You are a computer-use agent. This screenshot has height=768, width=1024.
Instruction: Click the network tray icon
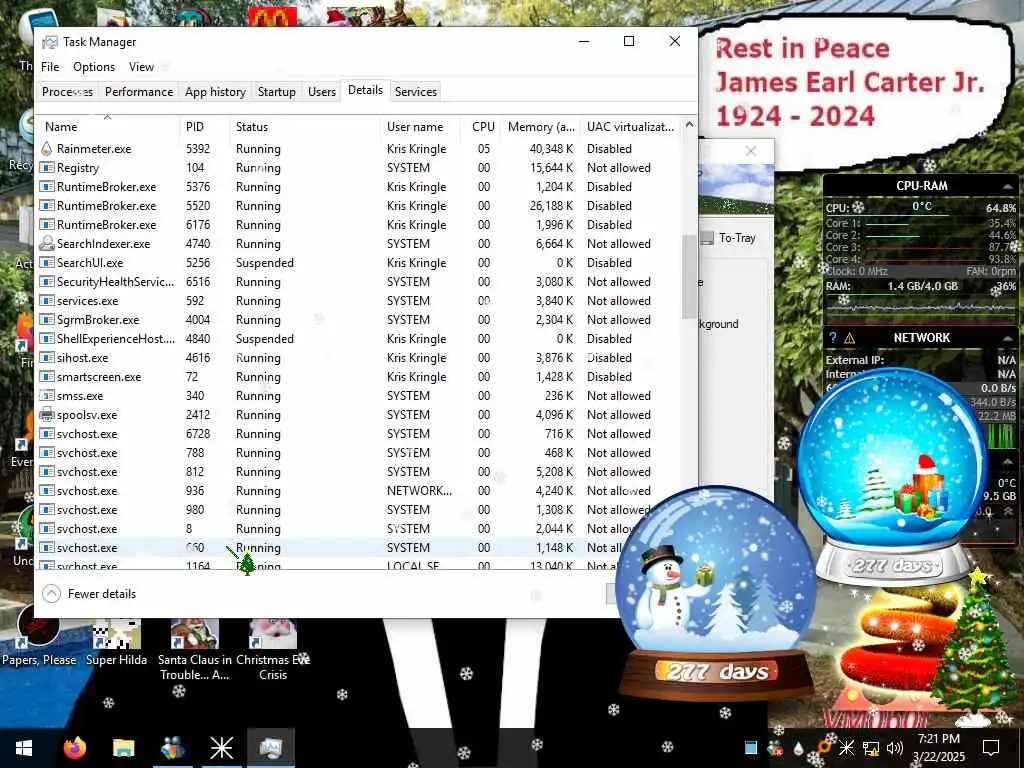pos(871,748)
